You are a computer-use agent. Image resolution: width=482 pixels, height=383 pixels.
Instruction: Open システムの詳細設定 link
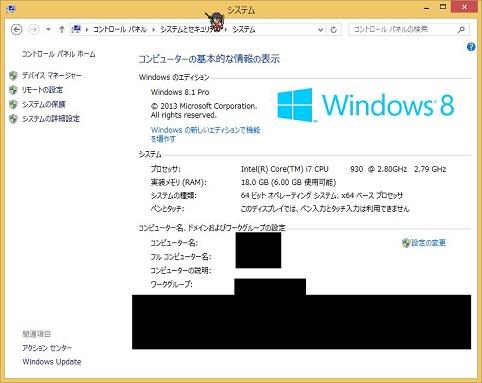click(51, 119)
